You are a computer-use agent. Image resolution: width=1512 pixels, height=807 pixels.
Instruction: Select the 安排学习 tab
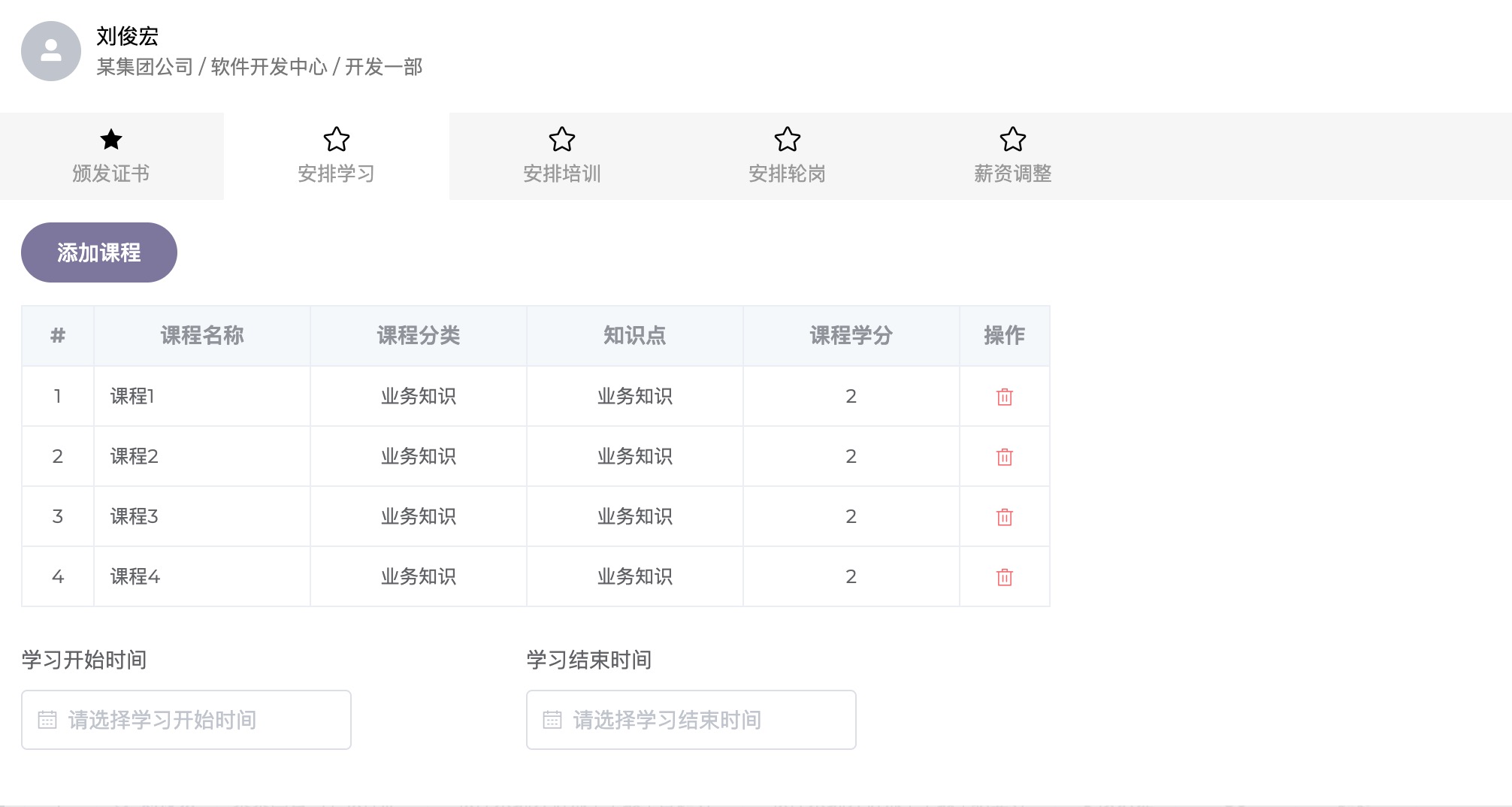click(336, 173)
